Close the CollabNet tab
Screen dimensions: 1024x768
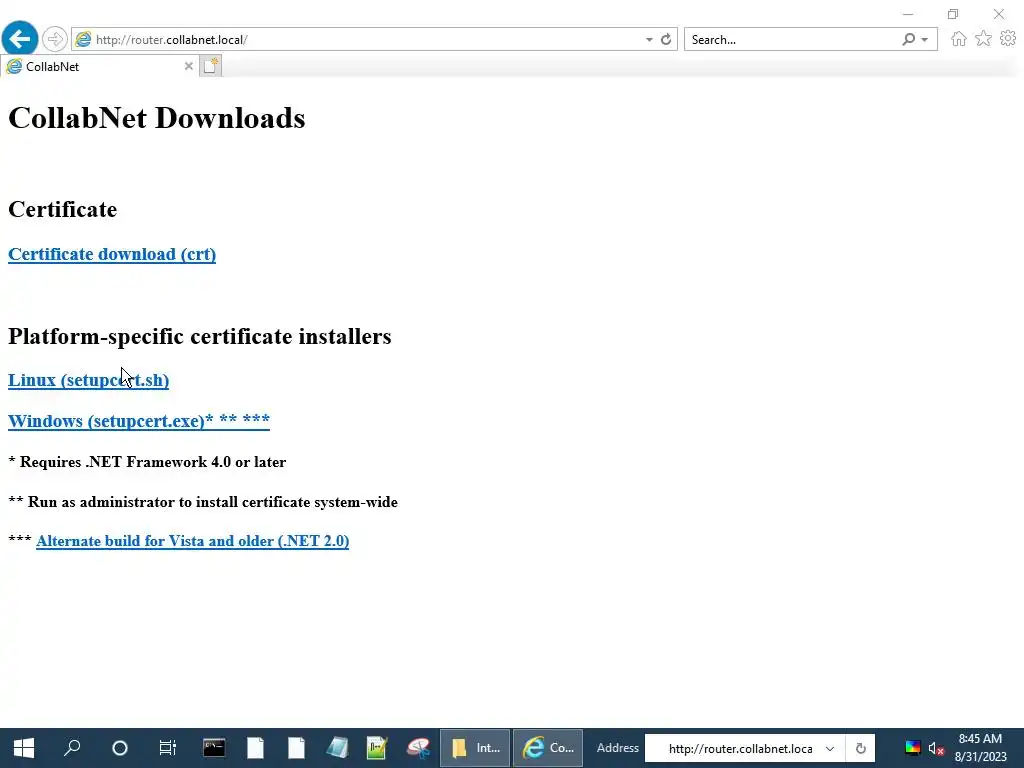(x=189, y=66)
